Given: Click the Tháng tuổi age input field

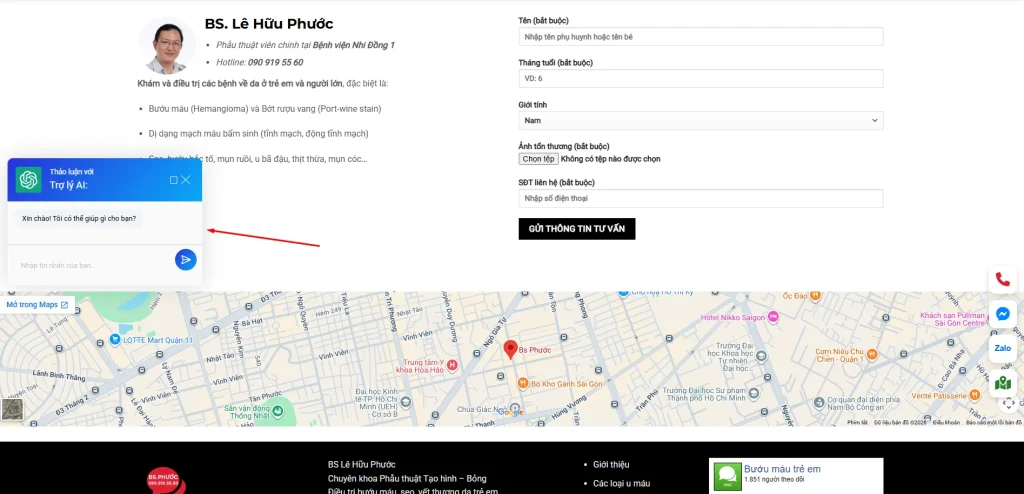Looking at the screenshot, I should pos(701,78).
